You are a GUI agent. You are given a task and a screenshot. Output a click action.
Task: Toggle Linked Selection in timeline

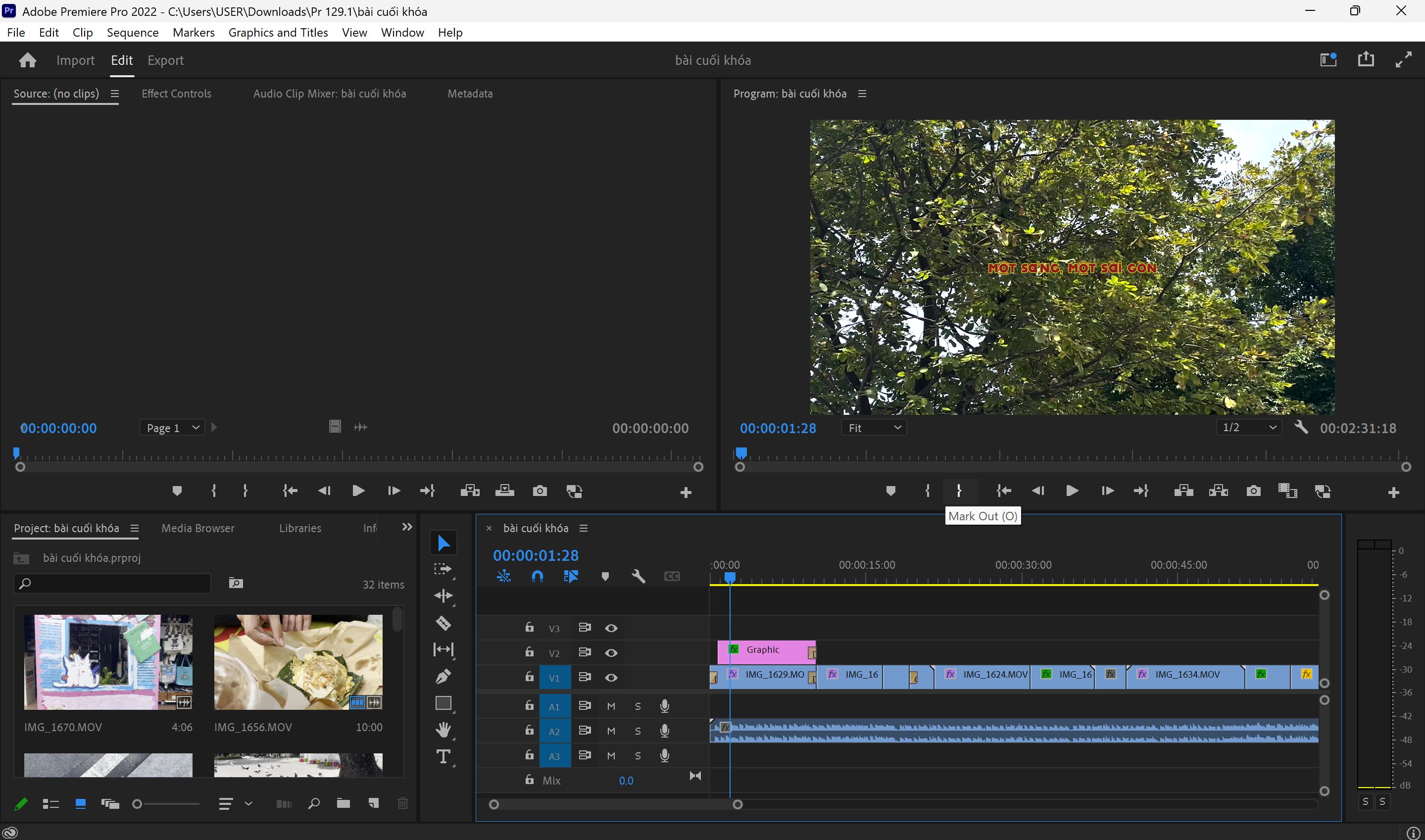571,576
